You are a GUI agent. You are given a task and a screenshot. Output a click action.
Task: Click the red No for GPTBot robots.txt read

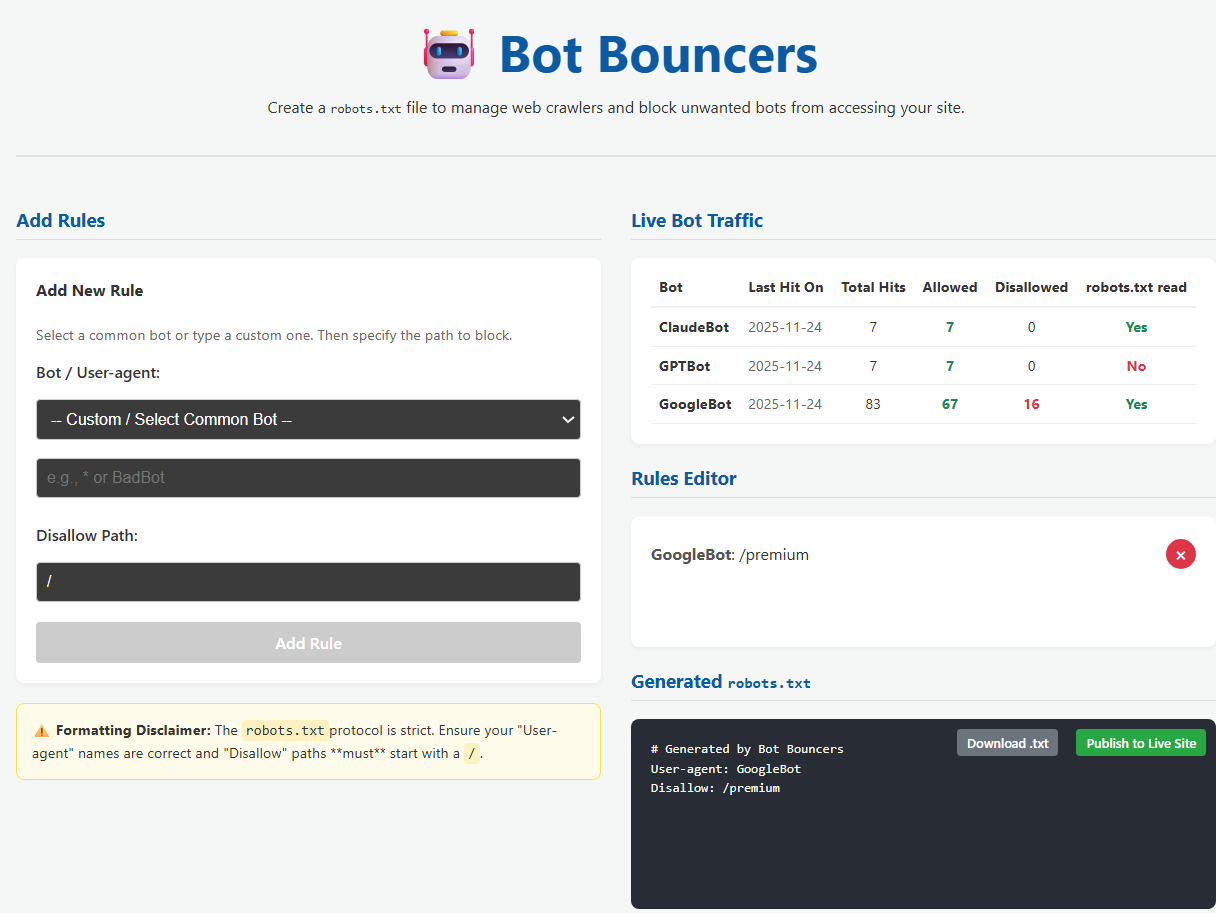[x=1136, y=366]
